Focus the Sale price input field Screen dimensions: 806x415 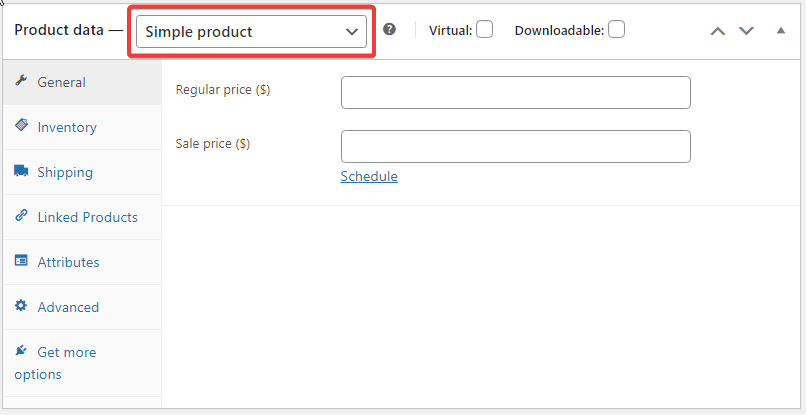click(516, 147)
